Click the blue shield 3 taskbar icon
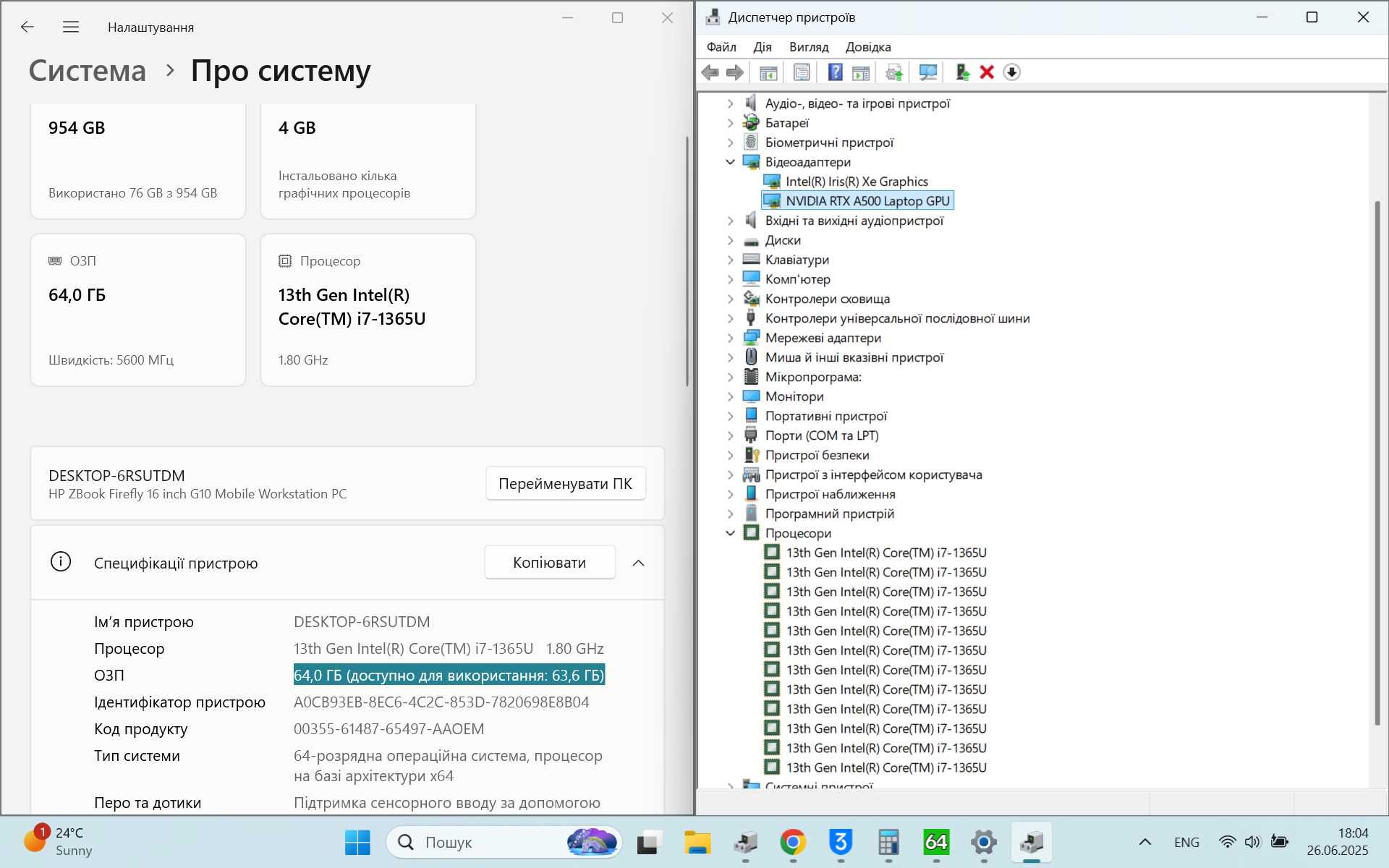Screen dimensions: 1389x868 point(841,842)
